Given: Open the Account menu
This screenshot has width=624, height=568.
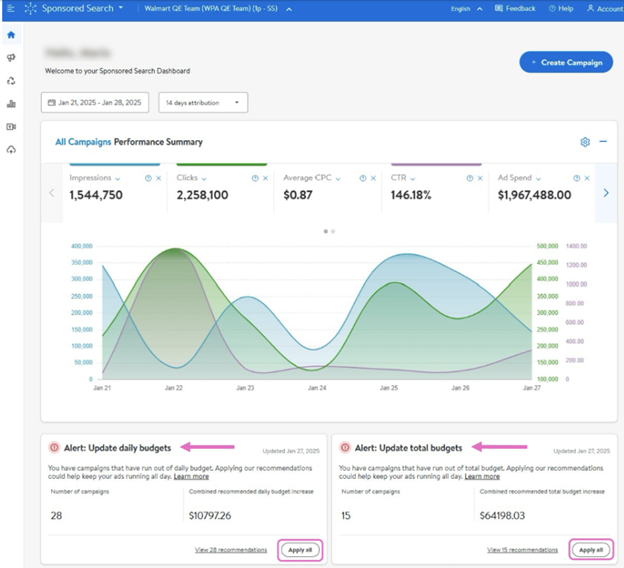Looking at the screenshot, I should tap(604, 8).
